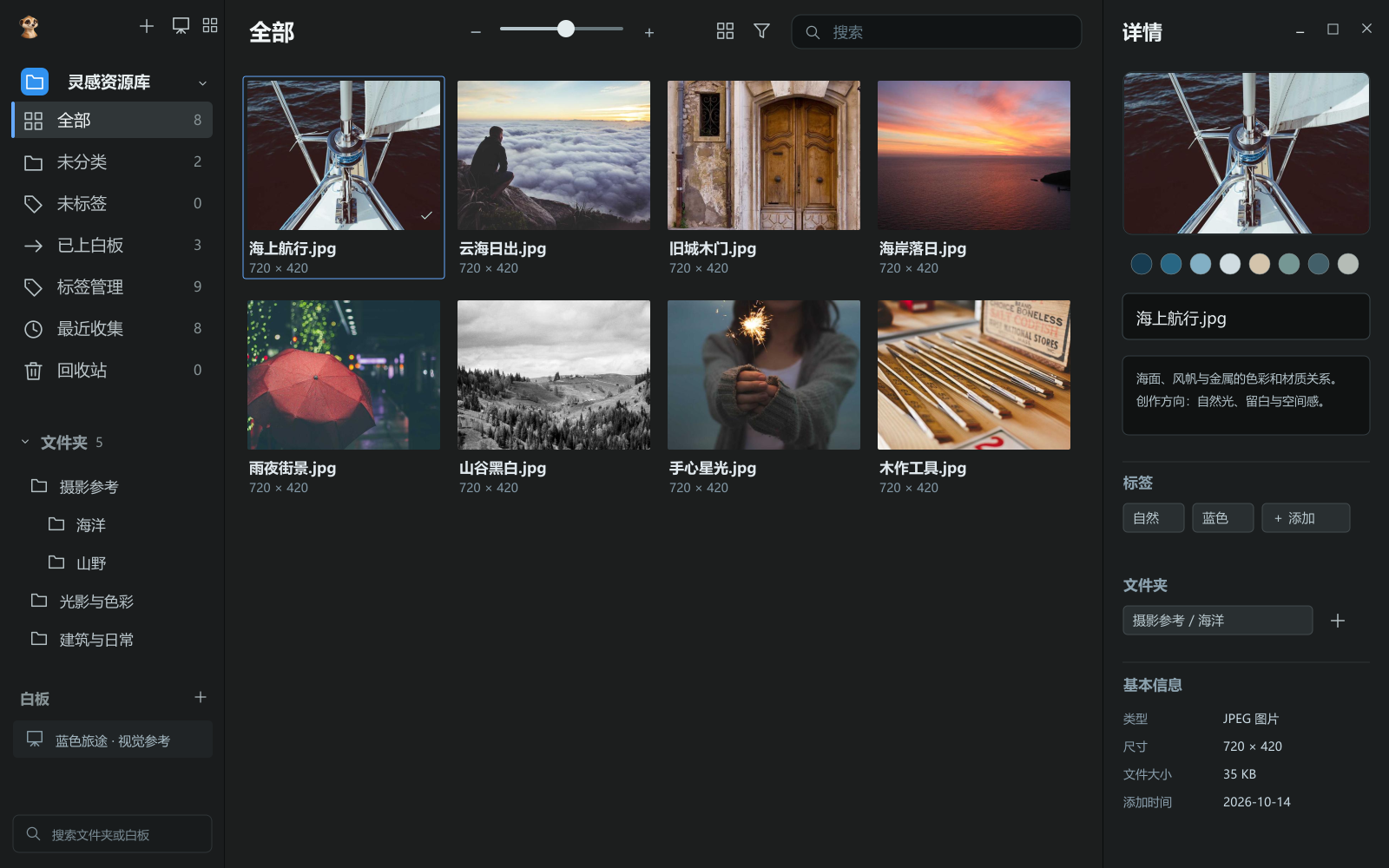Click the 蓝色 tag chip

(1223, 518)
